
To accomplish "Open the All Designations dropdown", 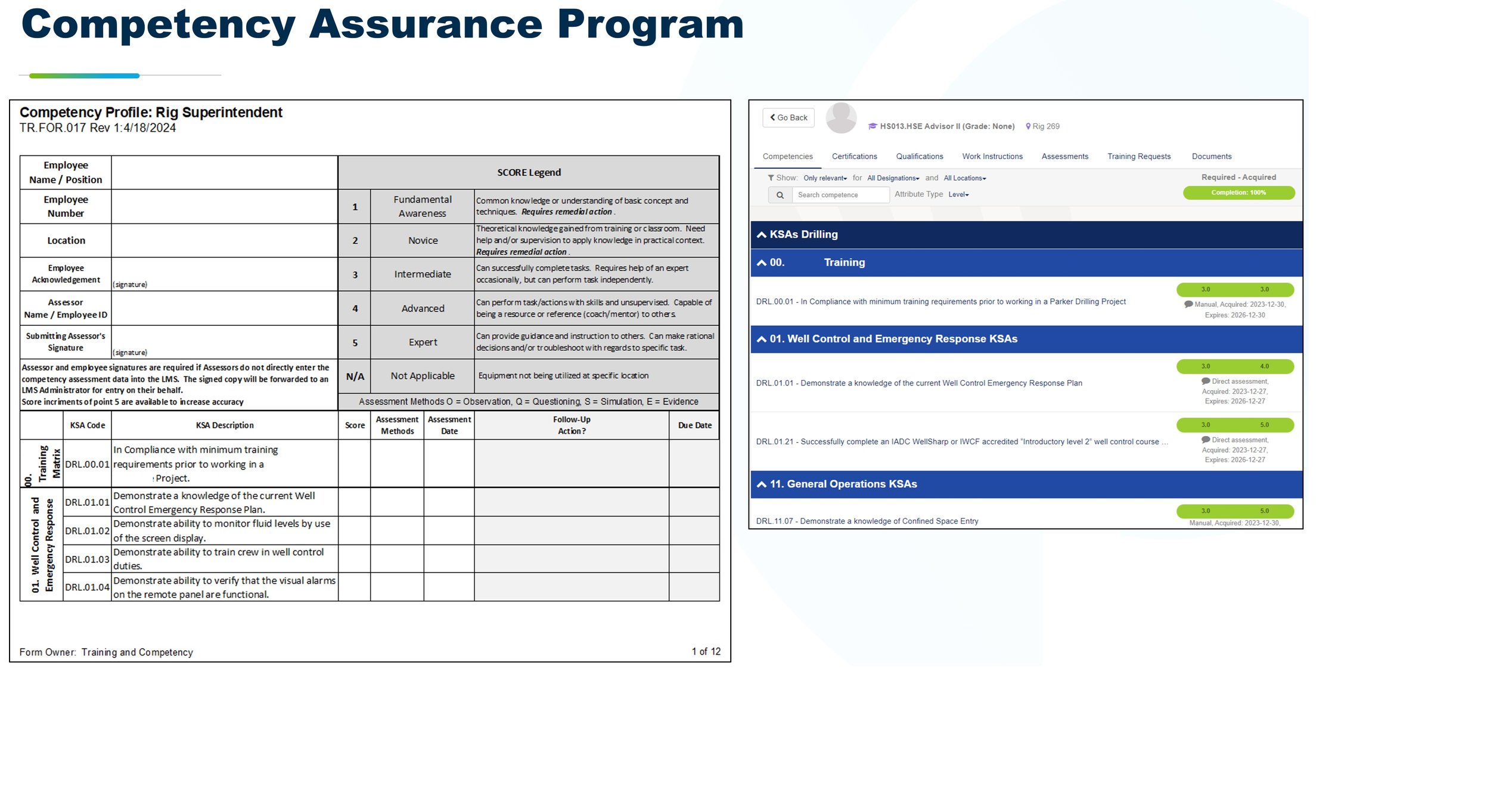I will (x=893, y=178).
